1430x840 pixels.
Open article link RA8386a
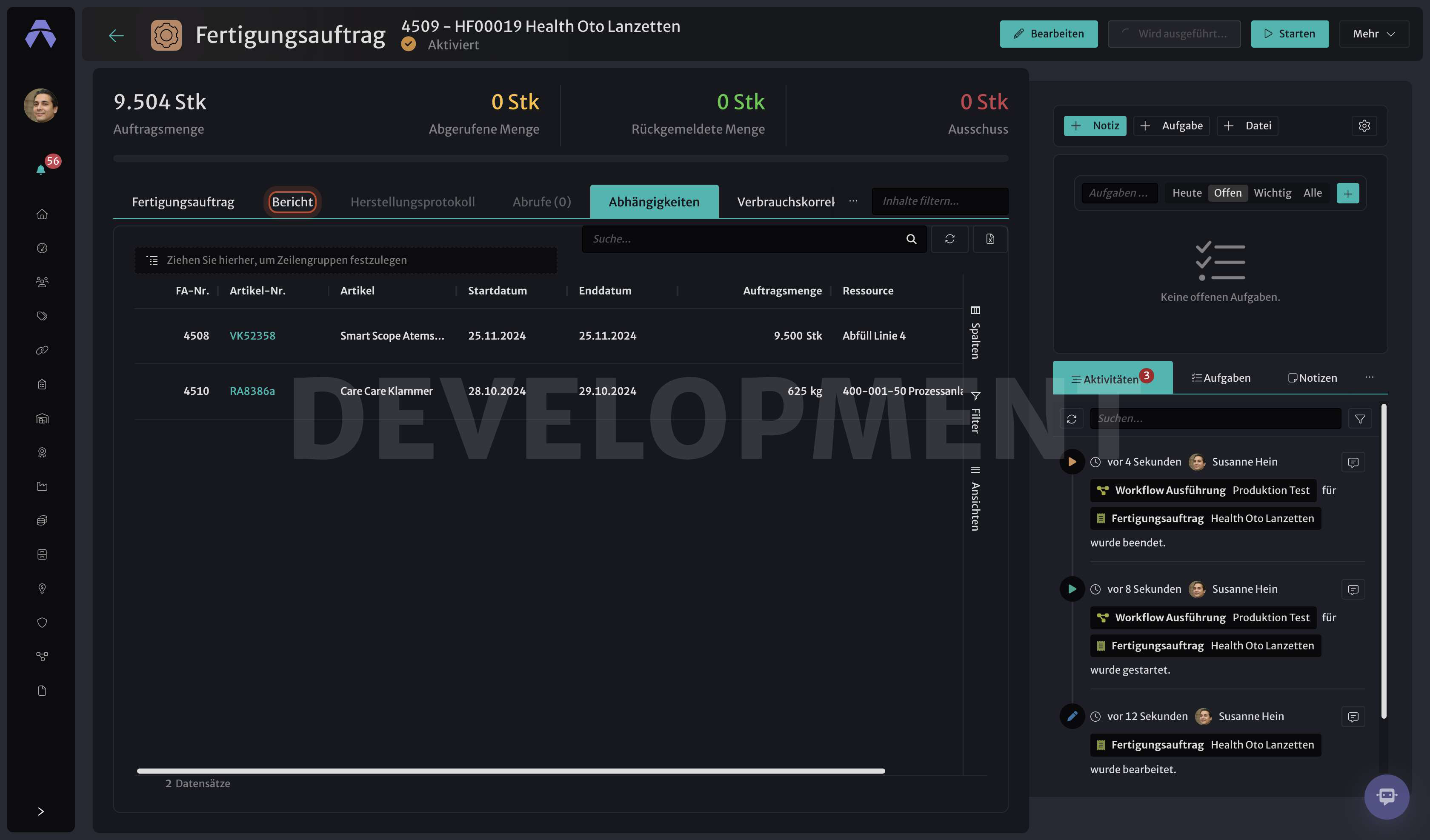252,391
